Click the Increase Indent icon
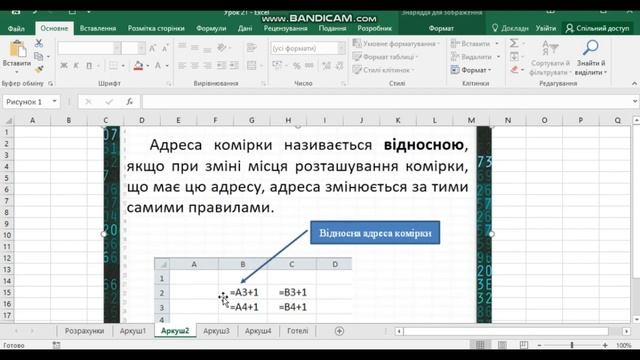The image size is (640, 360). click(x=234, y=65)
